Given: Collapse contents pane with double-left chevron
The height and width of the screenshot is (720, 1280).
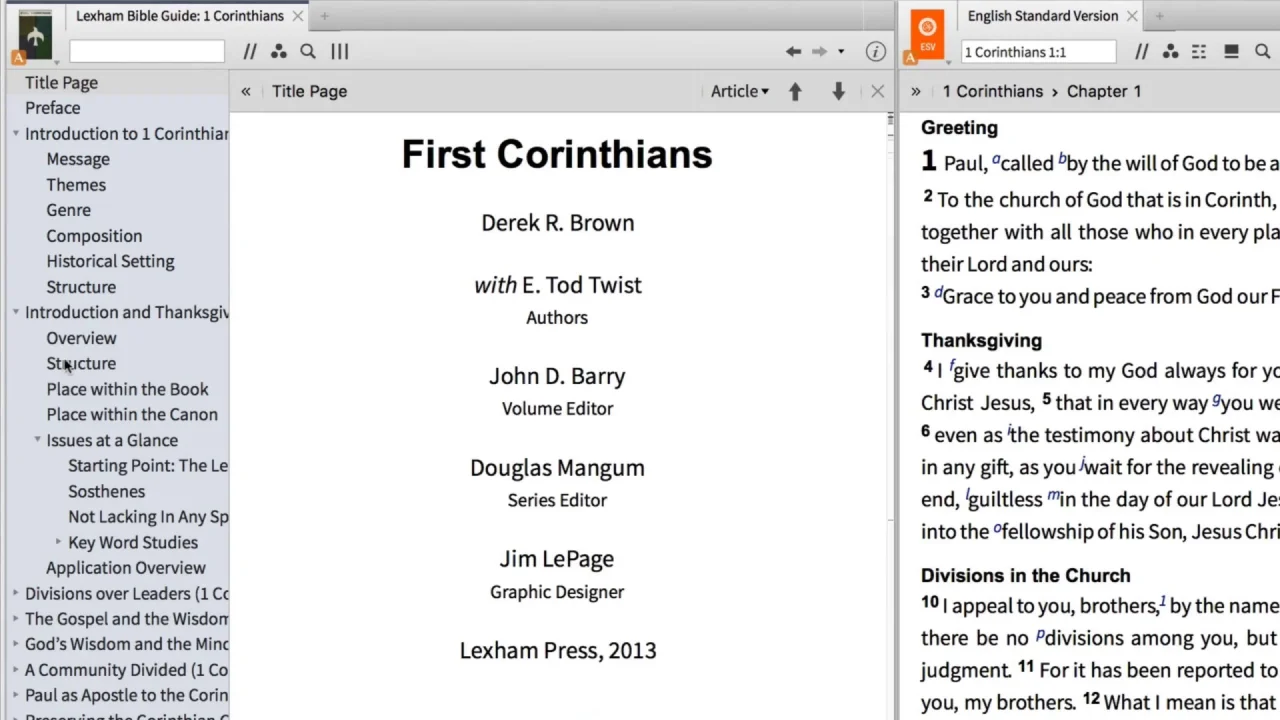Looking at the screenshot, I should (246, 91).
